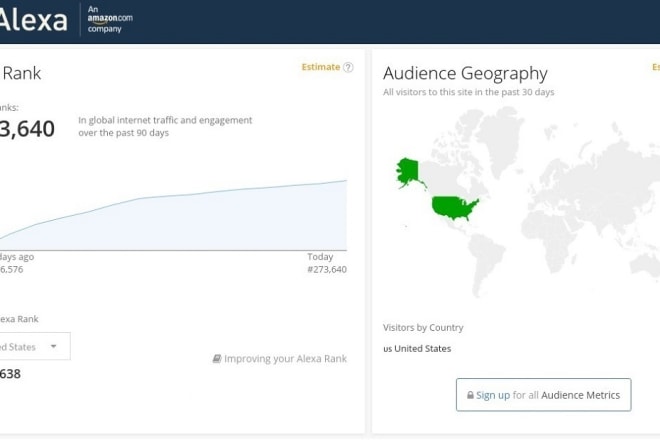The height and width of the screenshot is (440, 660).
Task: Click global internet traffic and engagement text
Action: [x=165, y=126]
